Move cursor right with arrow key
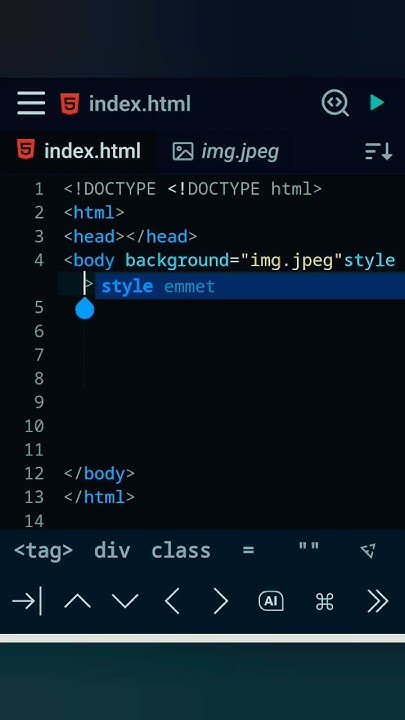Image resolution: width=405 pixels, height=720 pixels. tap(220, 601)
